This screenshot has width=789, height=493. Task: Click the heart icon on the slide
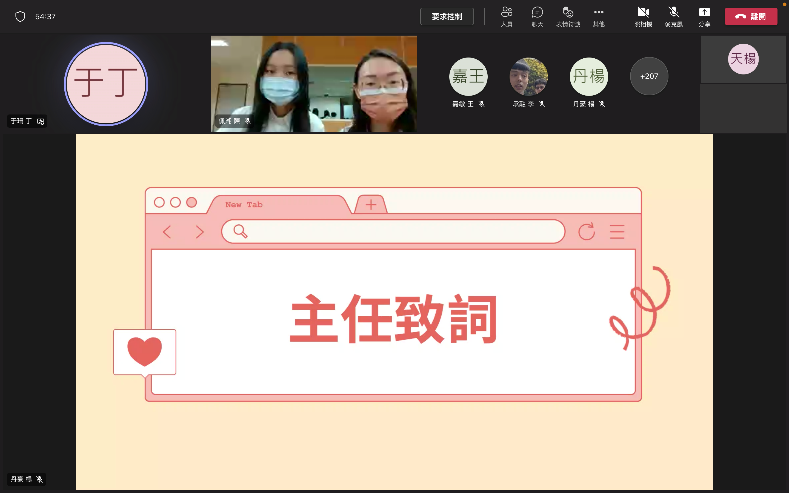pyautogui.click(x=145, y=351)
